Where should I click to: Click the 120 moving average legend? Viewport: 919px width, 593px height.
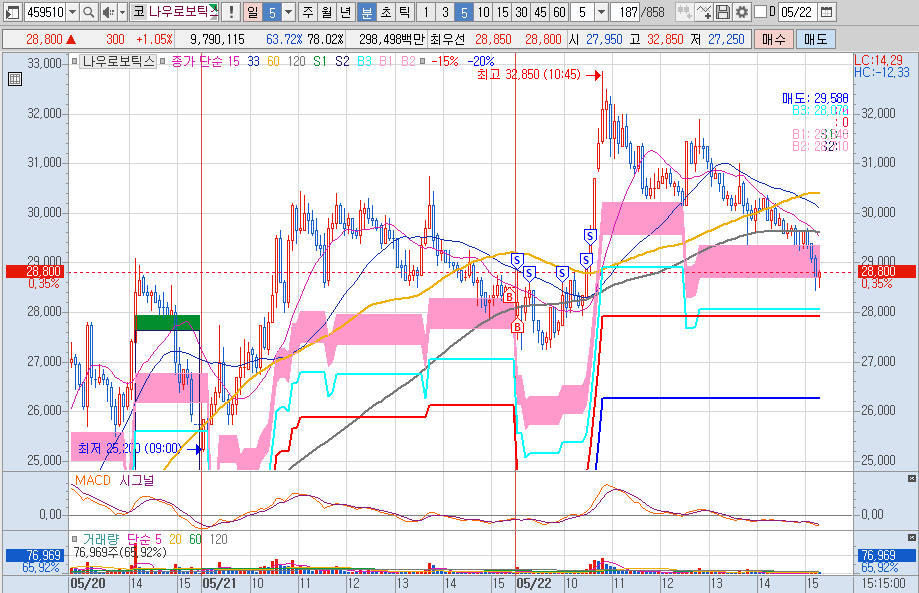(297, 61)
